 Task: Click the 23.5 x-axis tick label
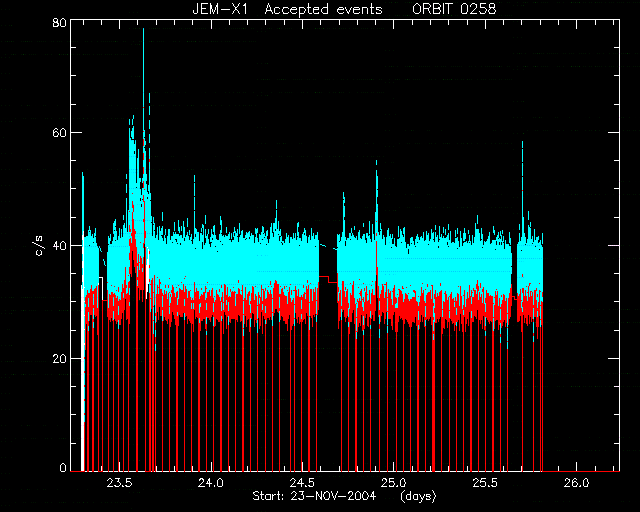(120, 483)
